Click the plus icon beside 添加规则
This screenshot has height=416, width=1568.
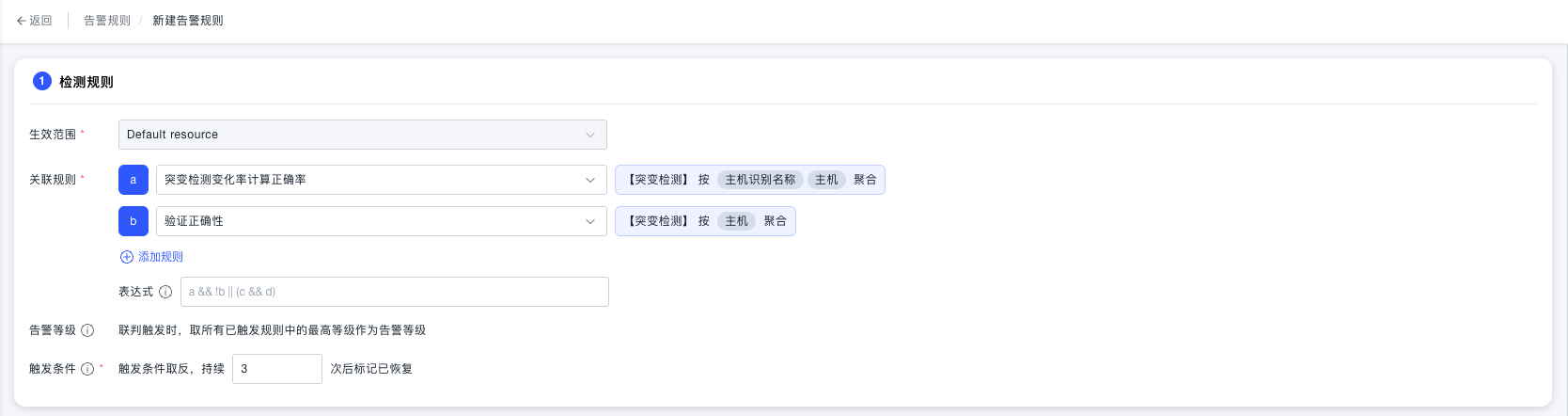pos(127,257)
